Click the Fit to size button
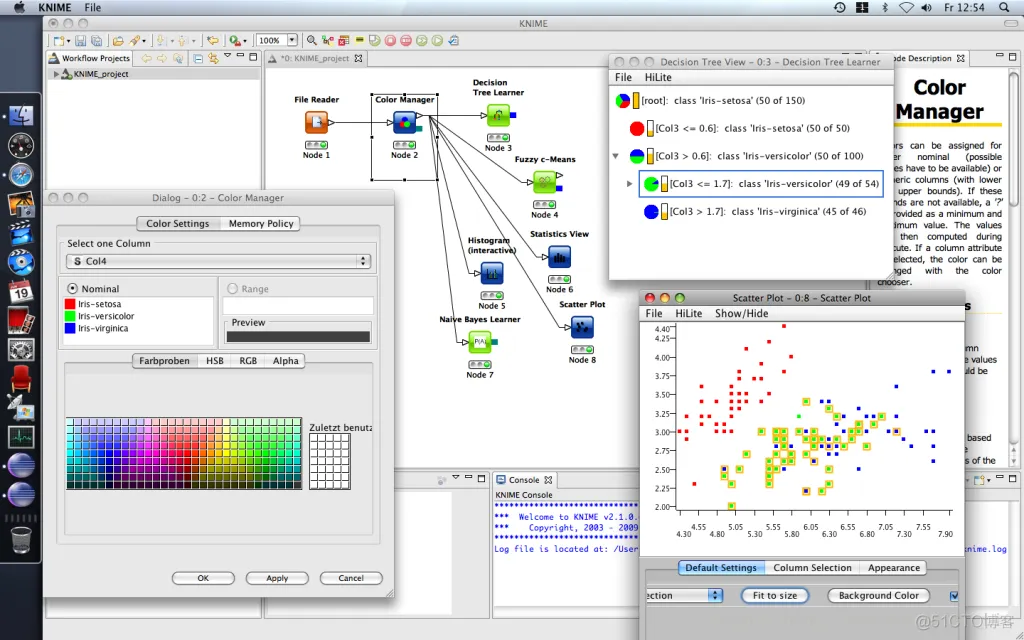The image size is (1024, 640). (x=775, y=596)
